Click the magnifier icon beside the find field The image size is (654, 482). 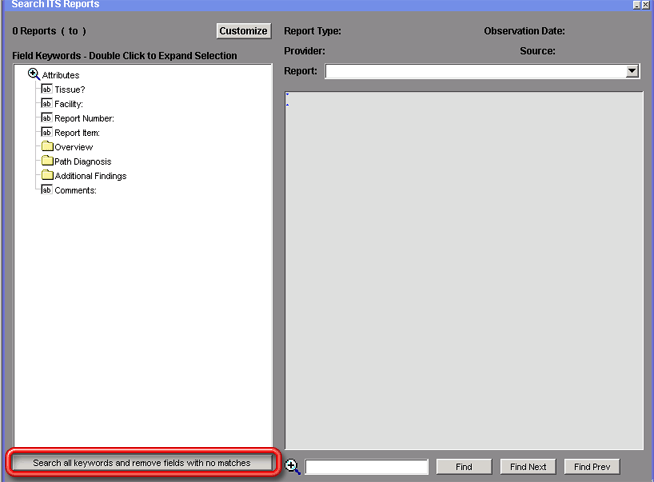coord(292,467)
